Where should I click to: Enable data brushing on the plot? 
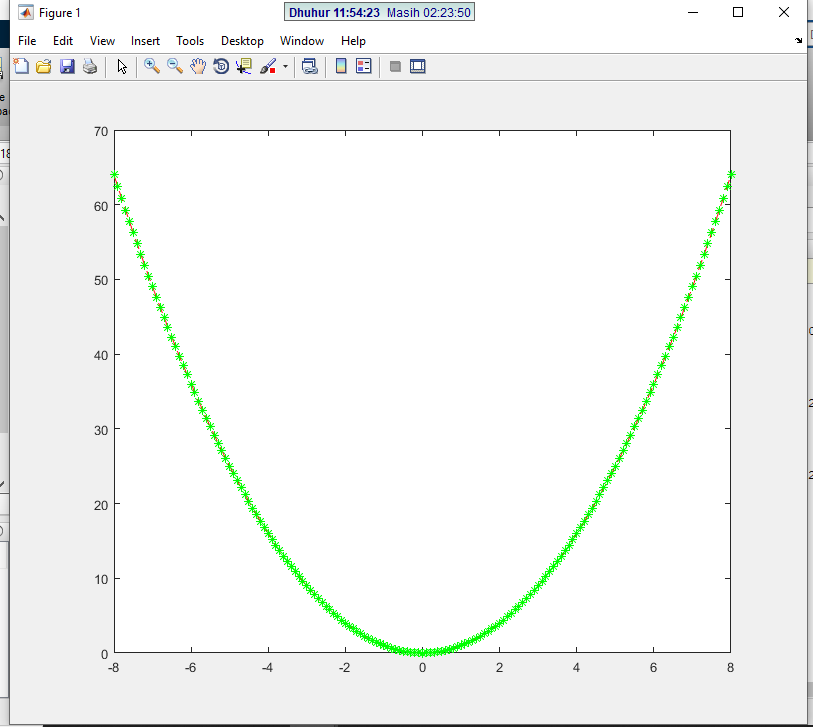[267, 66]
